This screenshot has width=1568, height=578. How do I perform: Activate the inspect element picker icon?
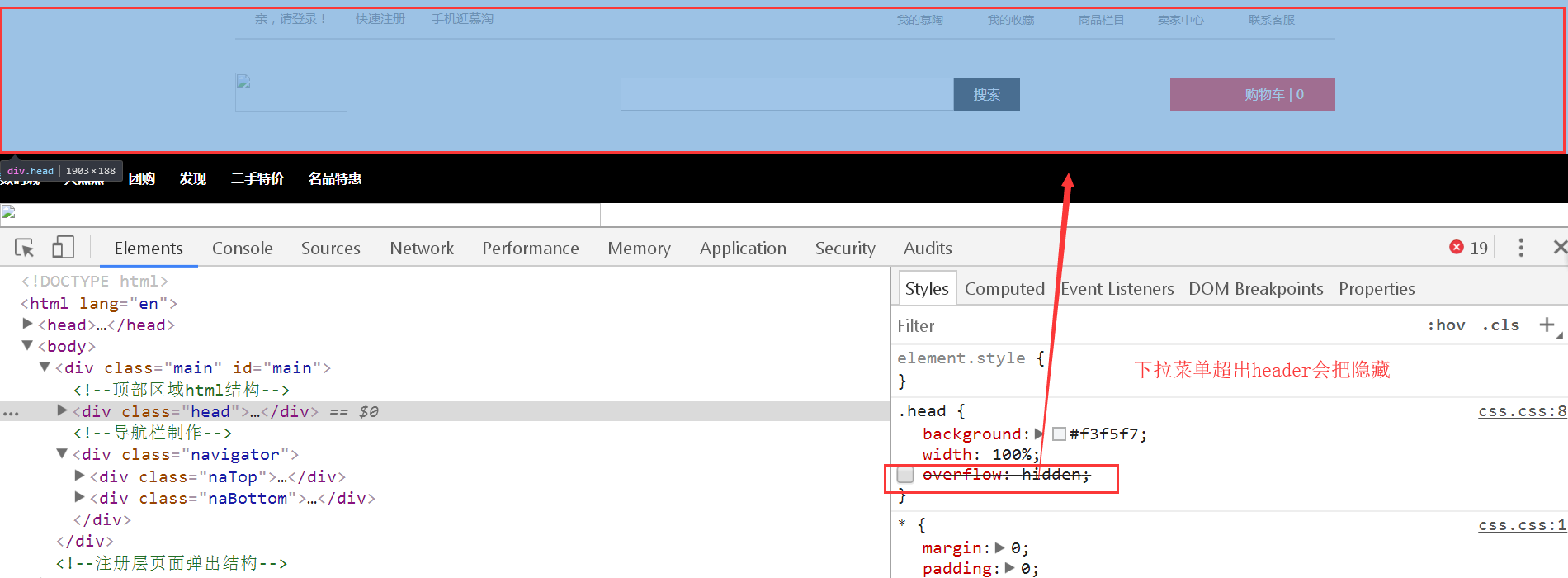pyautogui.click(x=25, y=248)
